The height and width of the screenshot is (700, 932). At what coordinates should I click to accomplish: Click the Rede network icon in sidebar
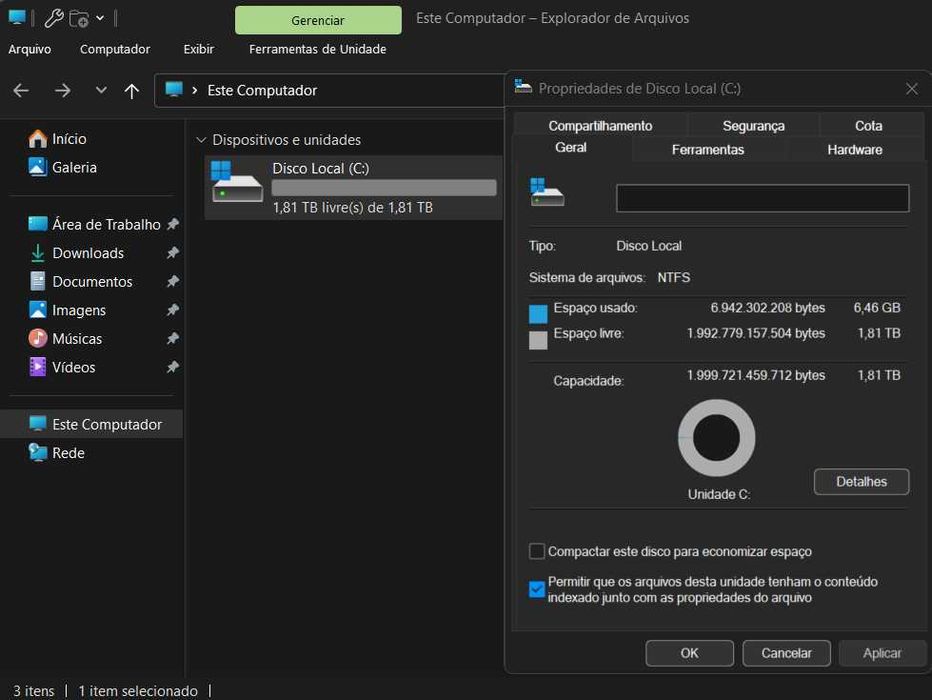(x=37, y=453)
